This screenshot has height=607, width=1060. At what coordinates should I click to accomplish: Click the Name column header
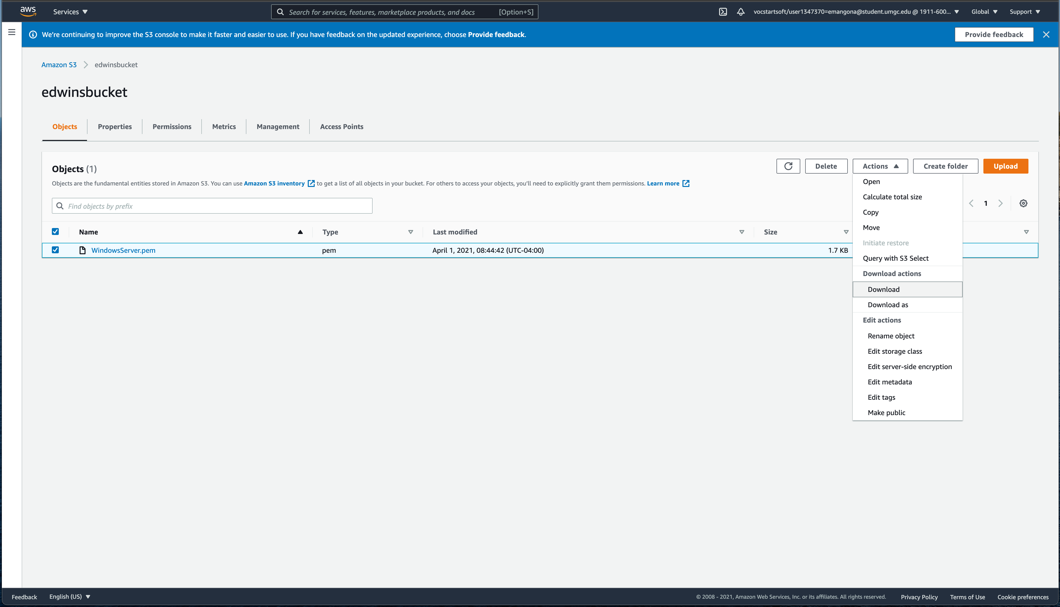tap(89, 232)
